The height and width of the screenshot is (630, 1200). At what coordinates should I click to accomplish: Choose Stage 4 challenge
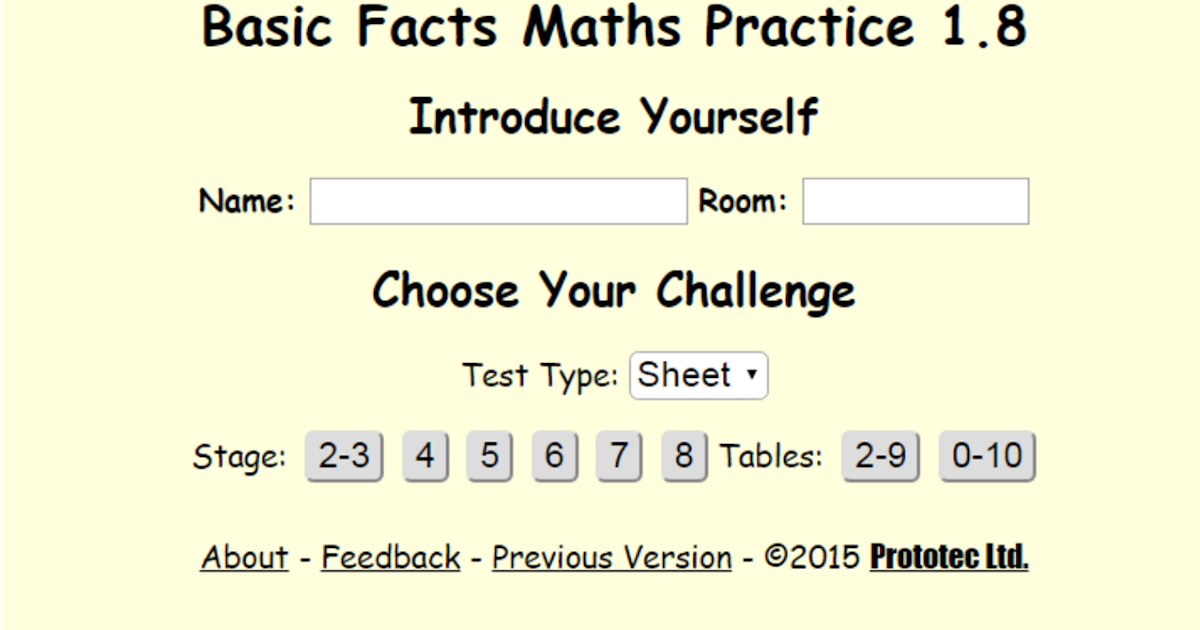(x=425, y=457)
